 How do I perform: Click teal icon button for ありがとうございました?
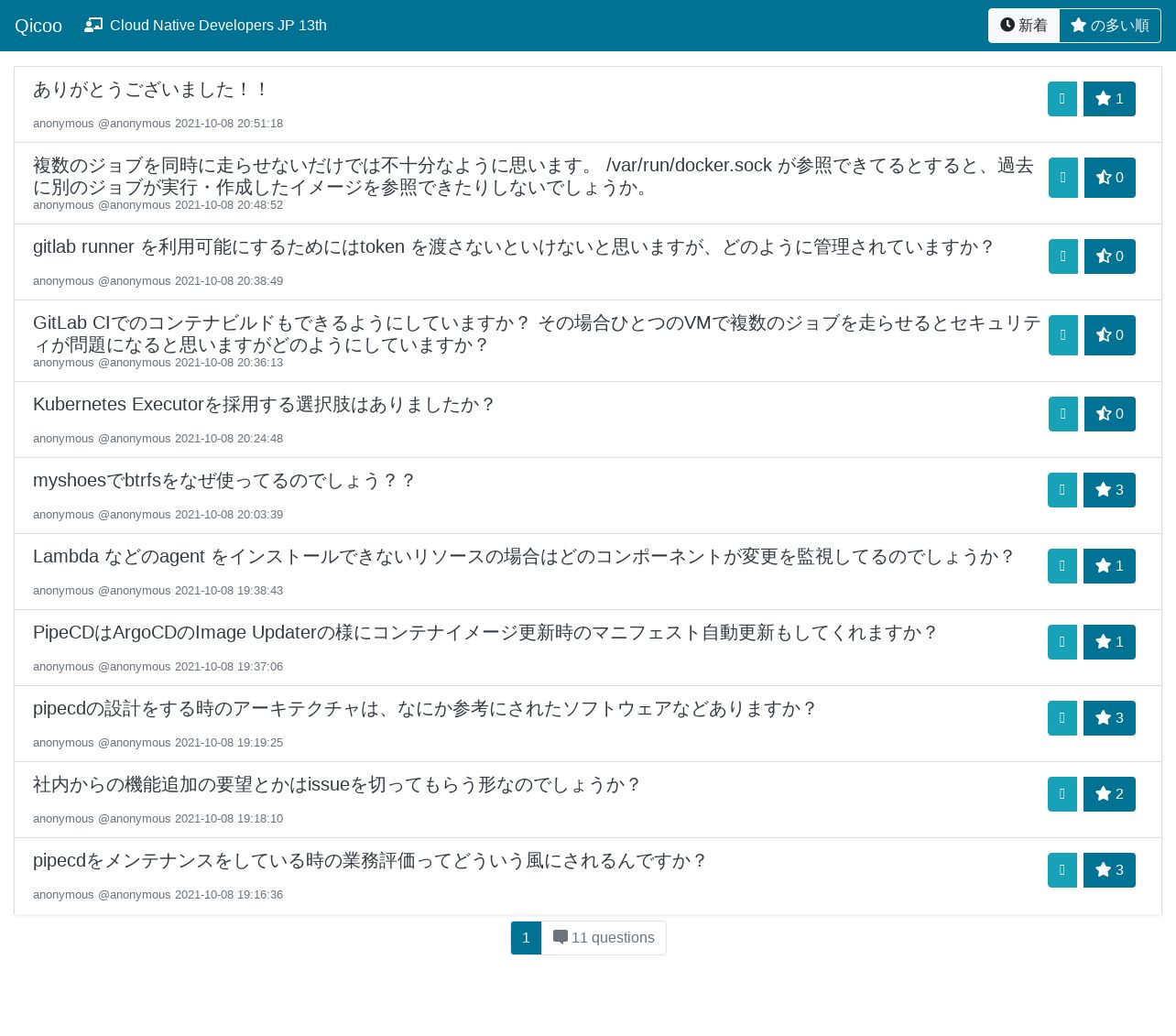point(1062,99)
